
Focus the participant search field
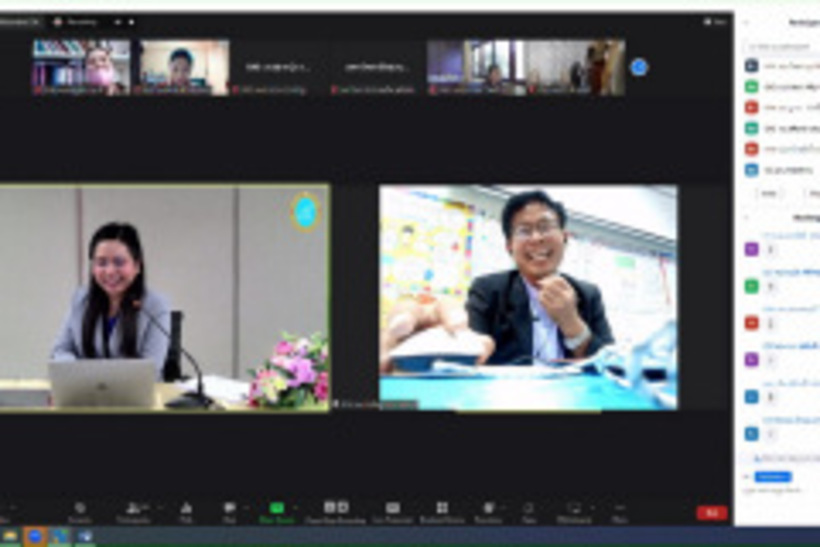point(782,46)
